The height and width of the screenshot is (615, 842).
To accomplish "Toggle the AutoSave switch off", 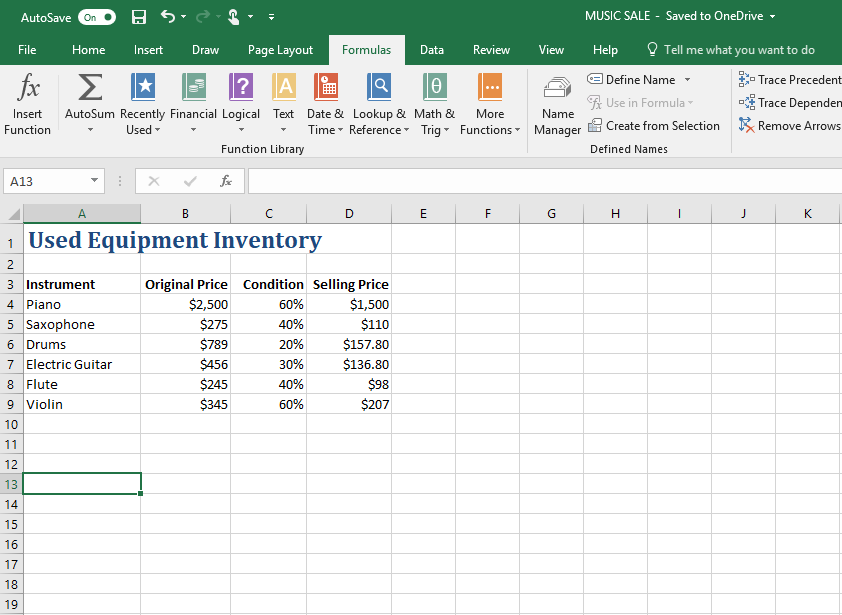I will (97, 17).
